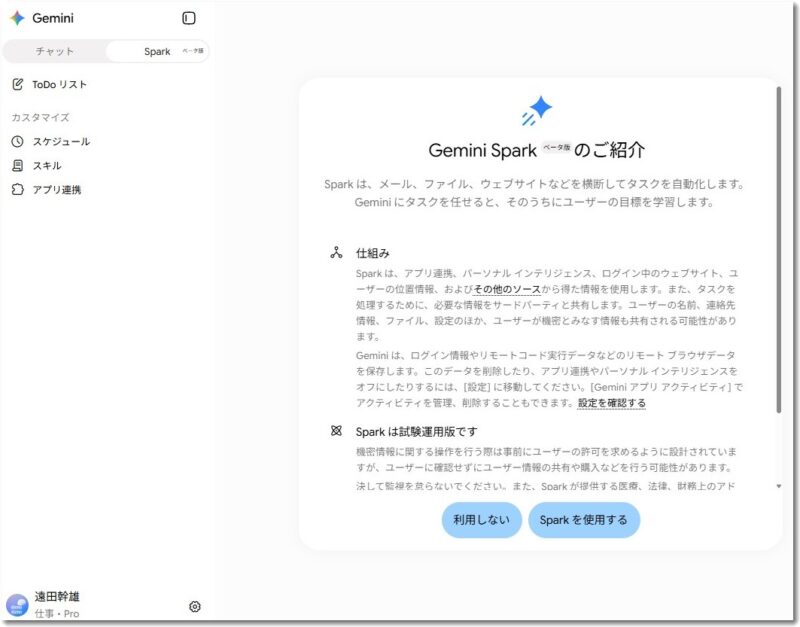Click the 仕組み section heading
Viewport: 800px width, 627px height.
(372, 253)
